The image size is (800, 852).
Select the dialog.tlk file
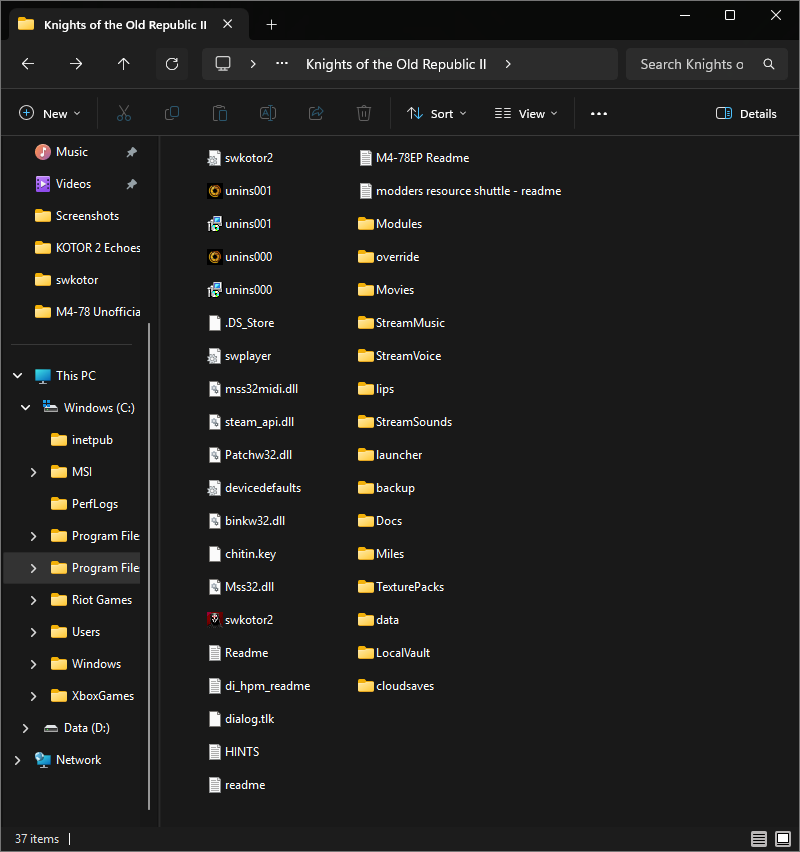coord(241,719)
